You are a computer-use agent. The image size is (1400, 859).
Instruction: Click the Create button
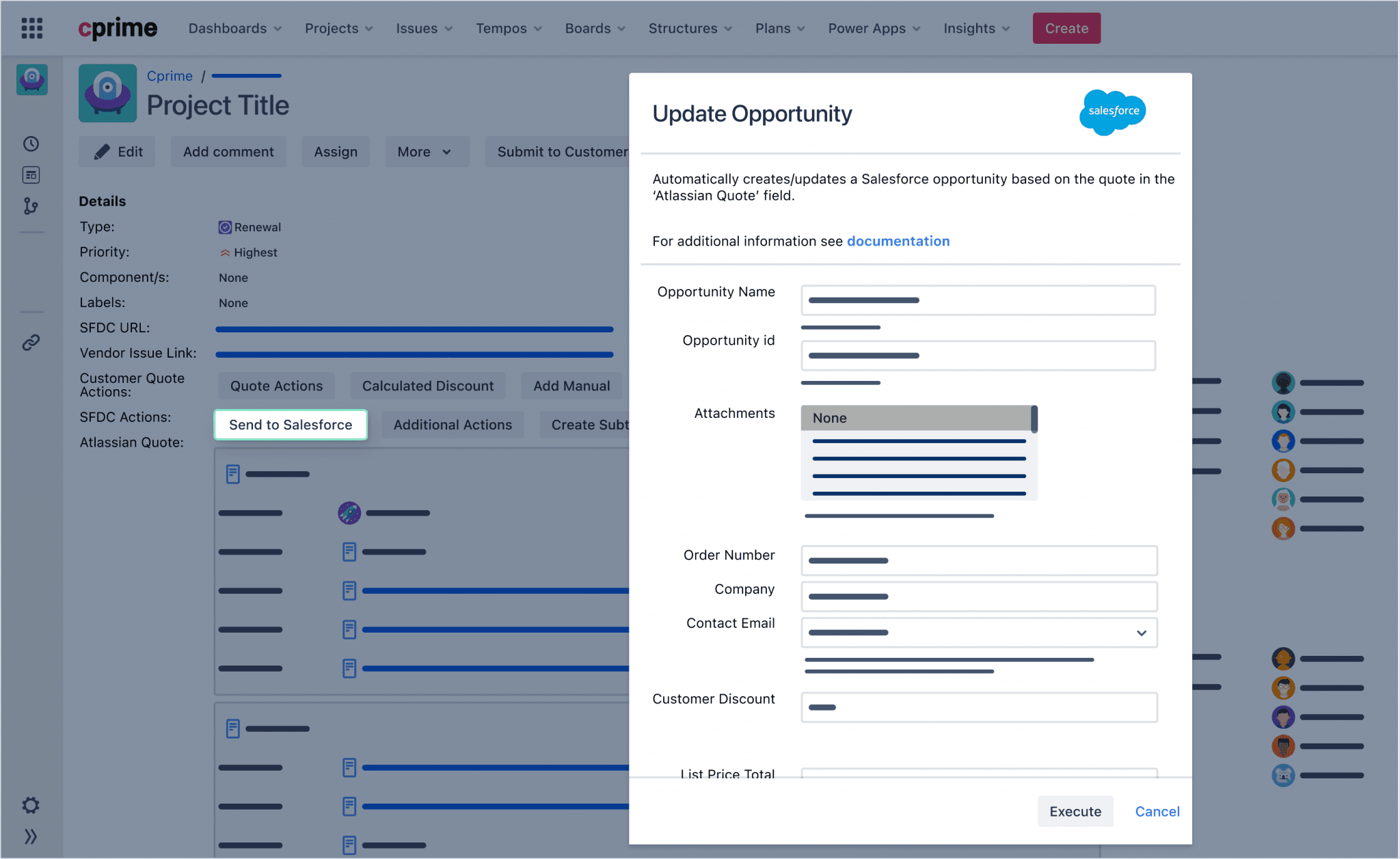1066,28
